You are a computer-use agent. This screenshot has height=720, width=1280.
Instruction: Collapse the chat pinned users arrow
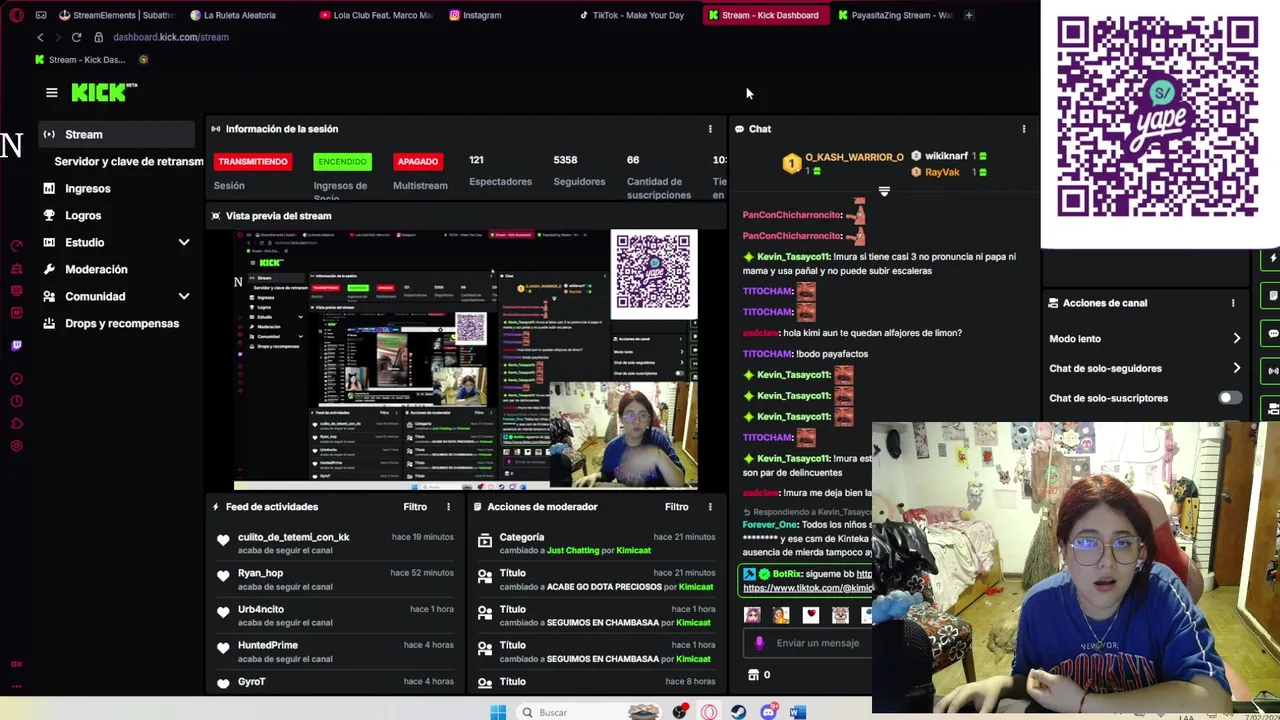click(884, 191)
